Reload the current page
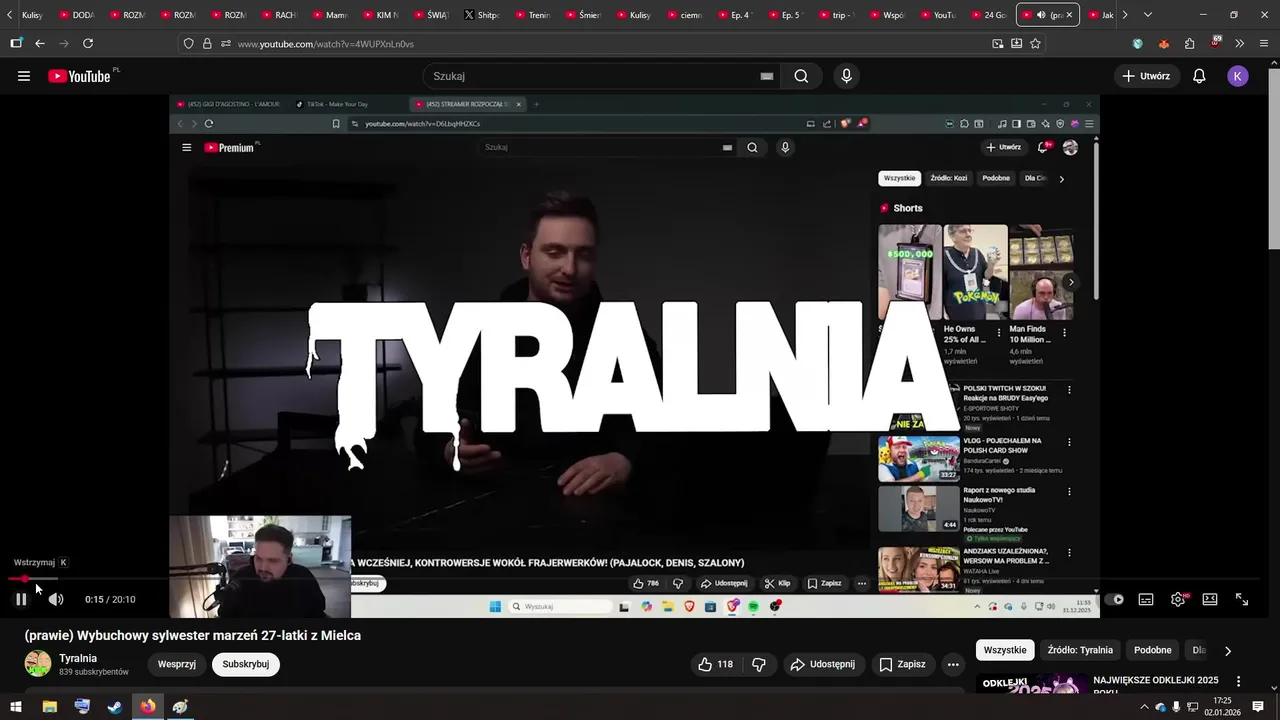 pyautogui.click(x=88, y=44)
